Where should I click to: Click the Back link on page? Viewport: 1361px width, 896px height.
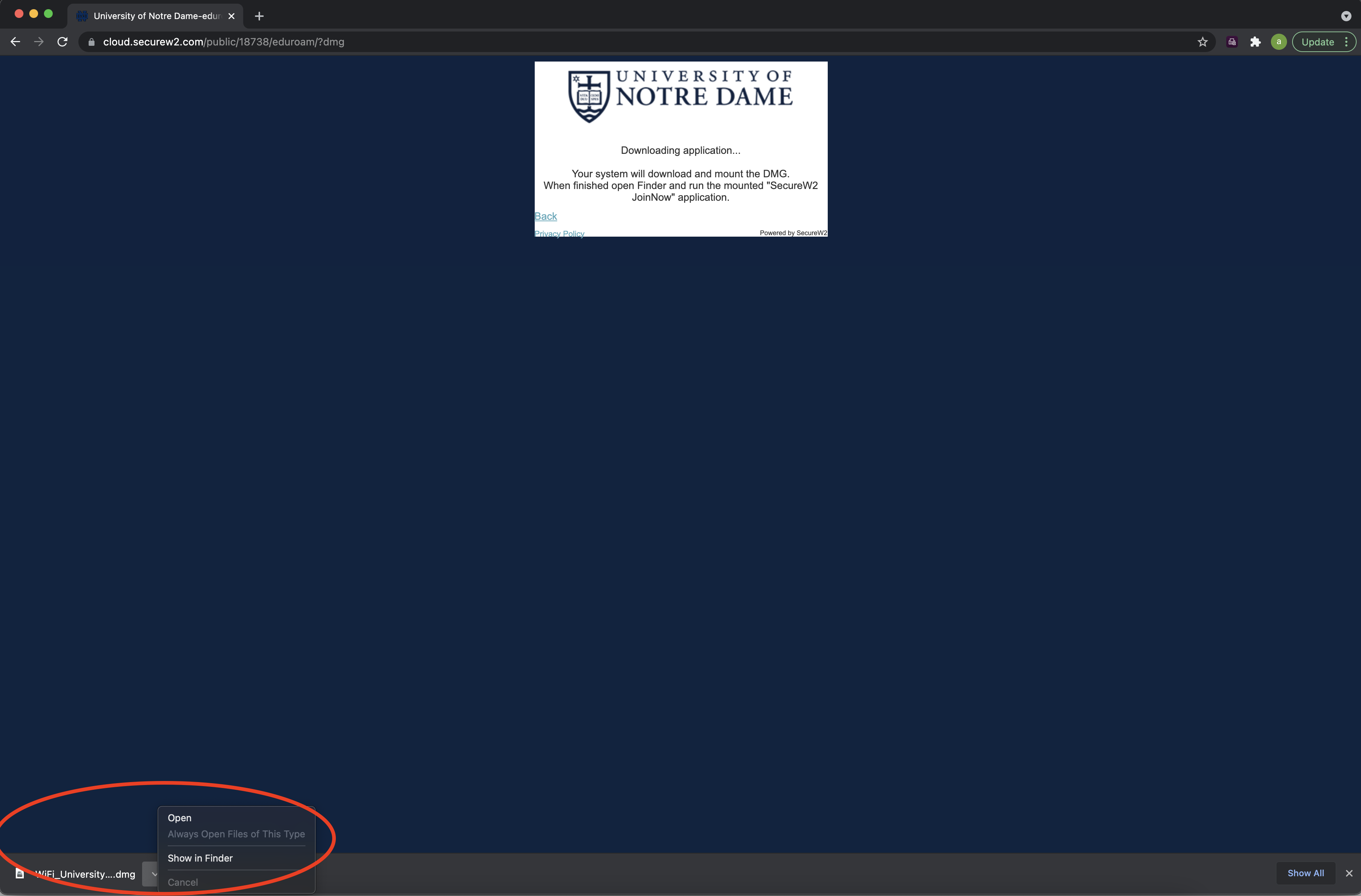[546, 216]
